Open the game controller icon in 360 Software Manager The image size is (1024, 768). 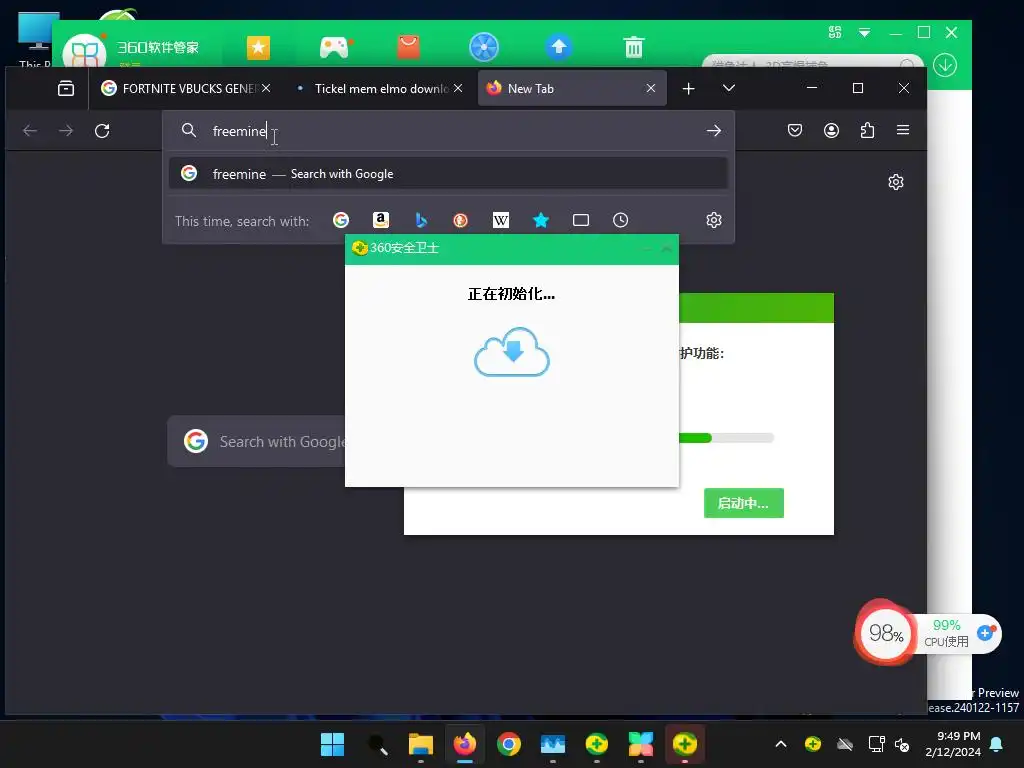point(334,48)
